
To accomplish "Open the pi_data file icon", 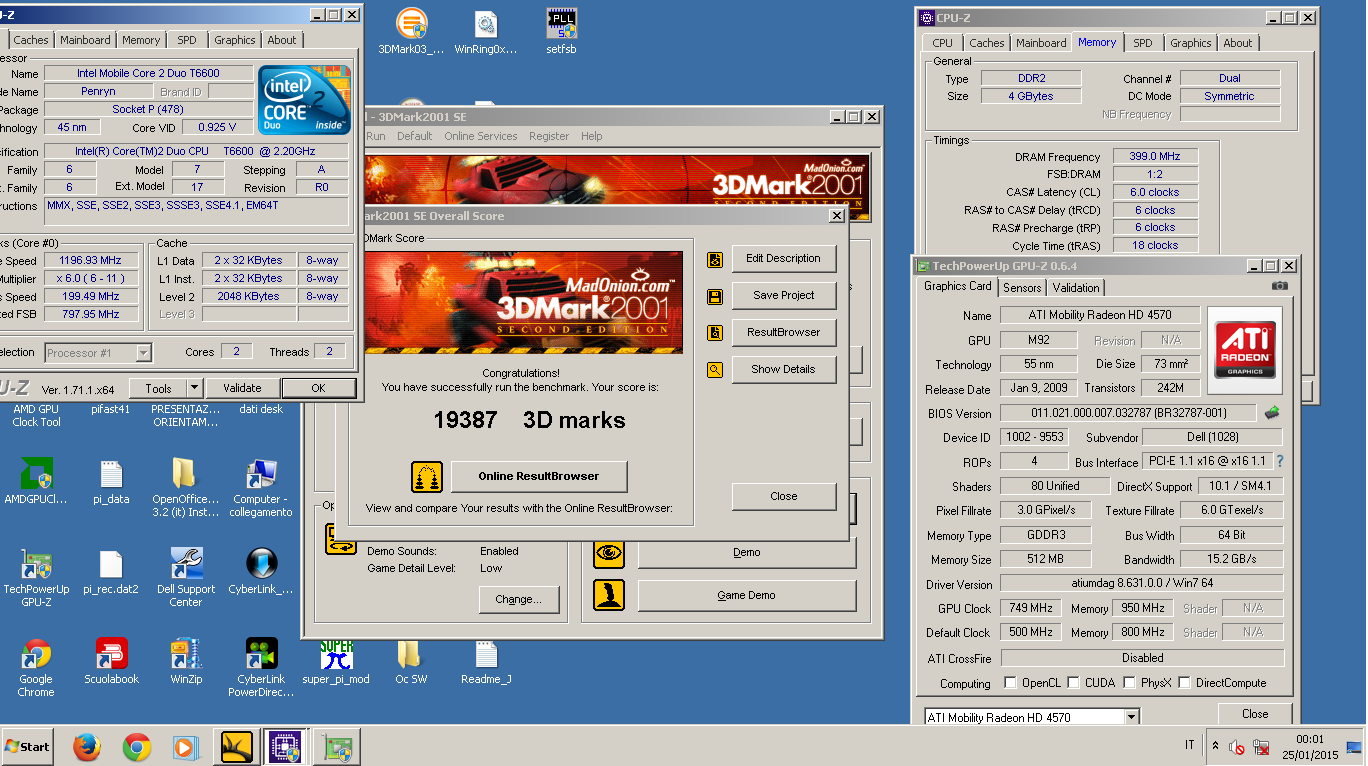I will (111, 480).
